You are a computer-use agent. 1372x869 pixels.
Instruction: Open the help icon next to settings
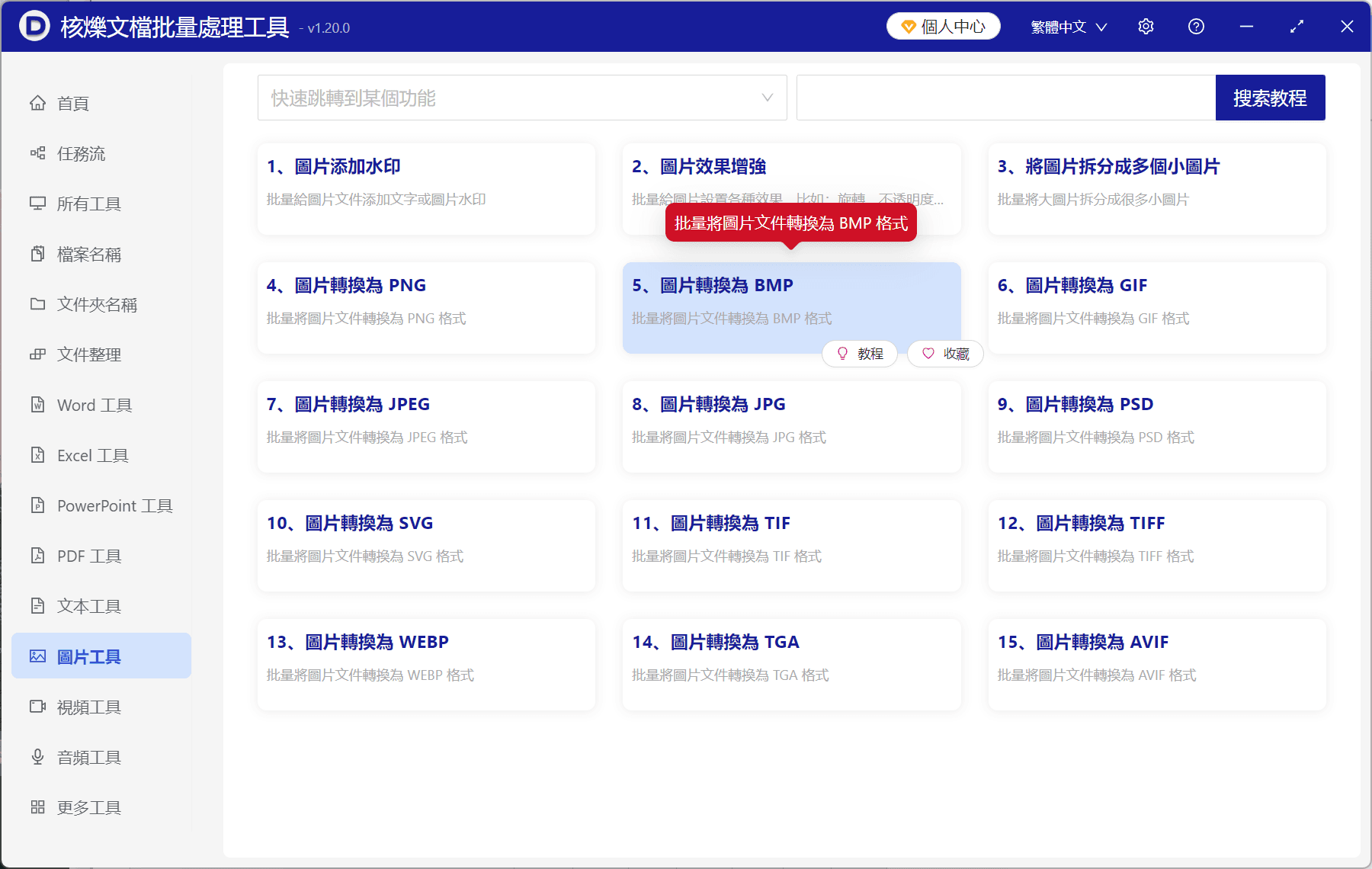[1196, 26]
